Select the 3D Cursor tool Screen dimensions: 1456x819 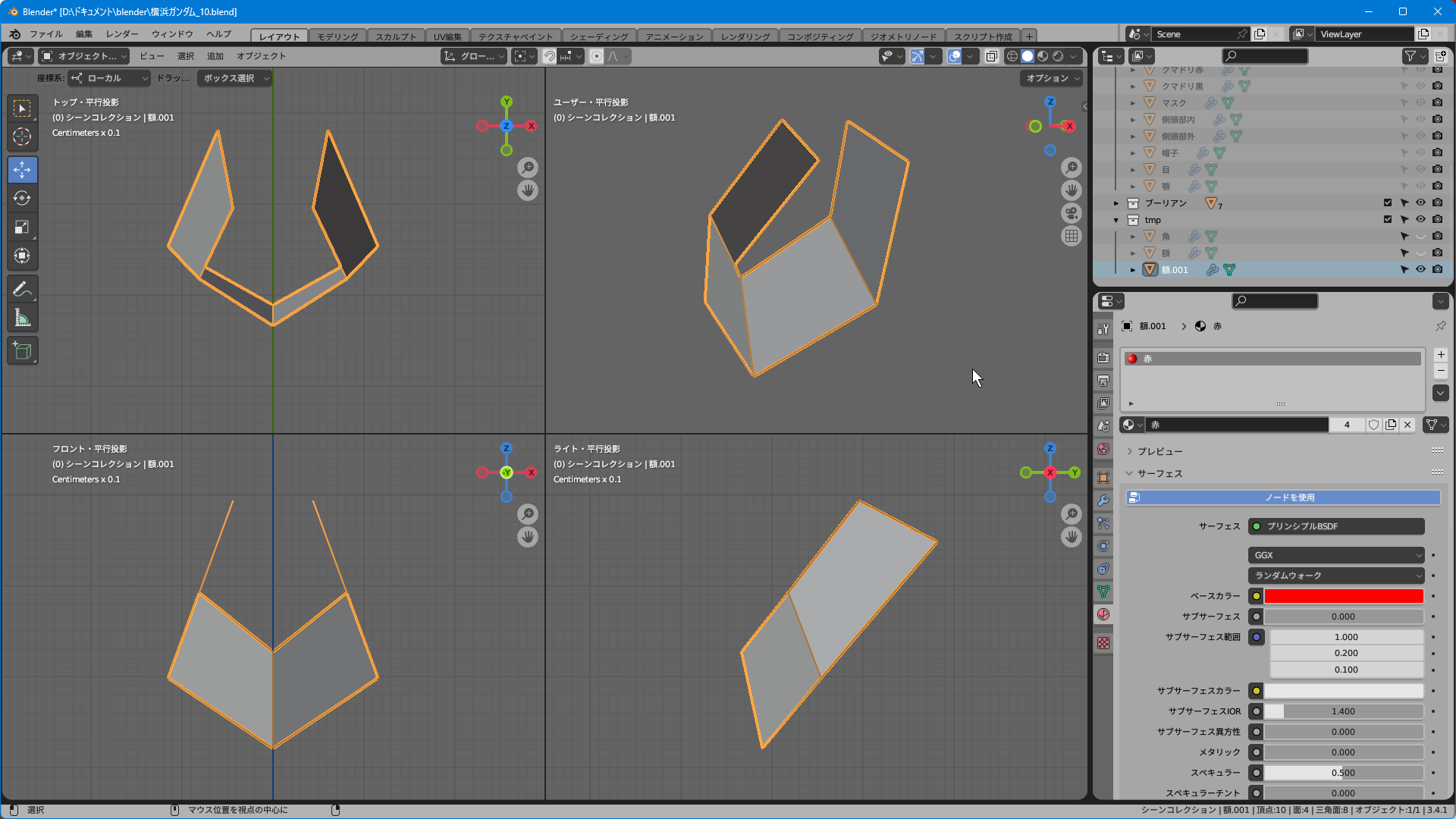point(22,137)
